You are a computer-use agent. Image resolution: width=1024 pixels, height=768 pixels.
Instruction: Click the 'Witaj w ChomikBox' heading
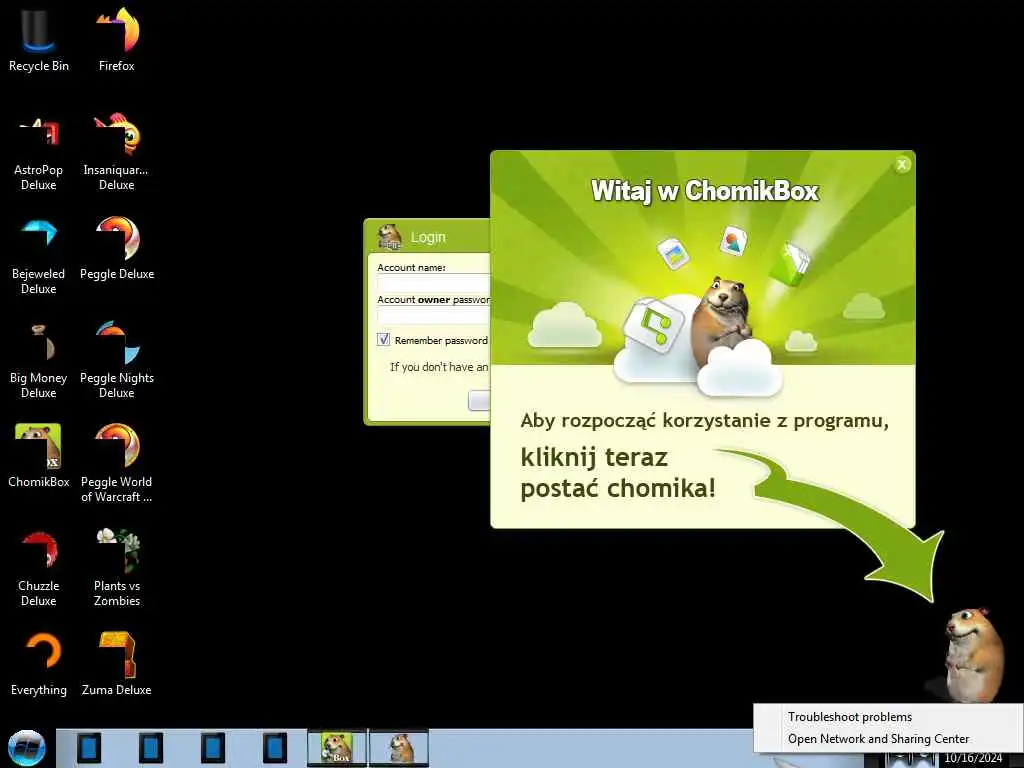point(705,191)
